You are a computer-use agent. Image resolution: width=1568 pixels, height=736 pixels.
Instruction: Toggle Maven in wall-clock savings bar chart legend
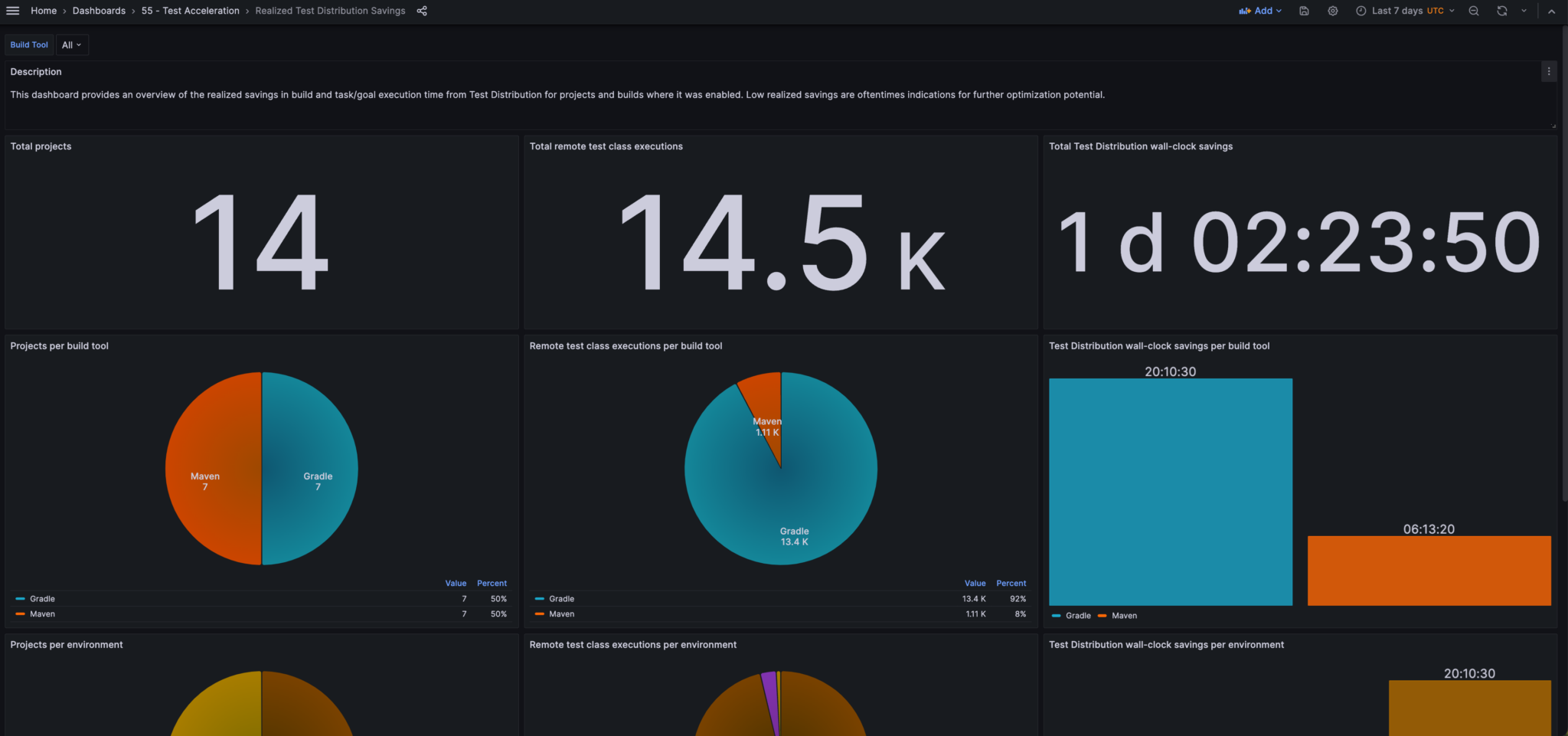(x=1123, y=616)
